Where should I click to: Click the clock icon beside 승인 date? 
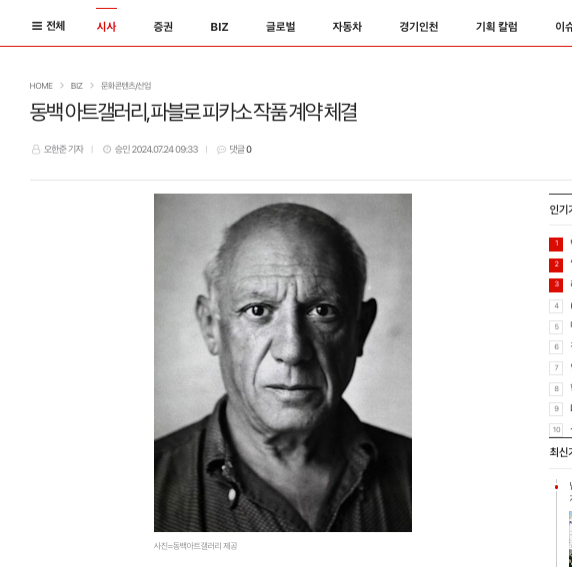coord(107,149)
